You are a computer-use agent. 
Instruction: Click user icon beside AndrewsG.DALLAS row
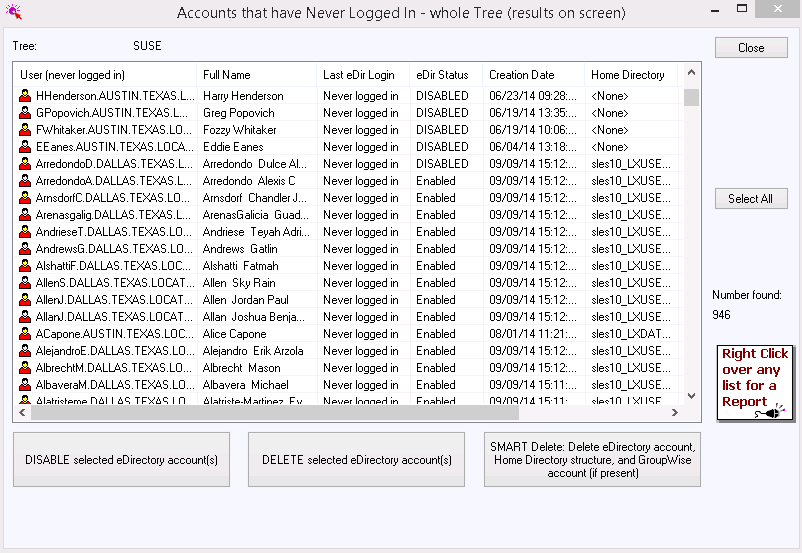26,249
